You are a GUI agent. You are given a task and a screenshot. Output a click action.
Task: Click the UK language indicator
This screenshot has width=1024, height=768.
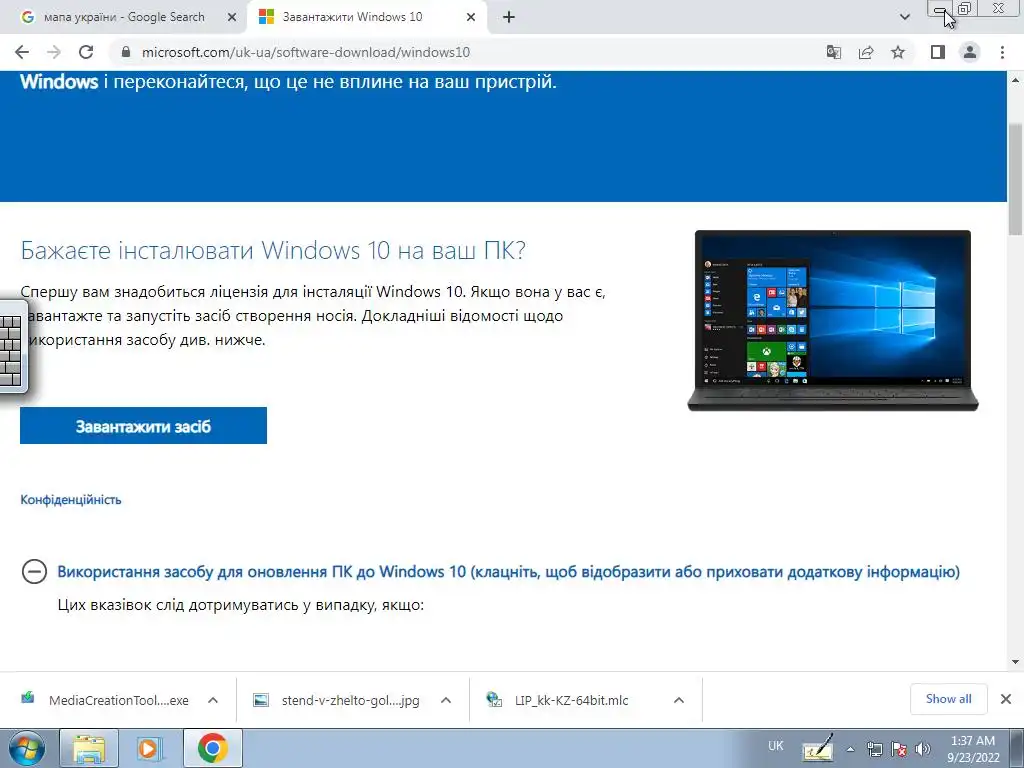click(x=775, y=746)
